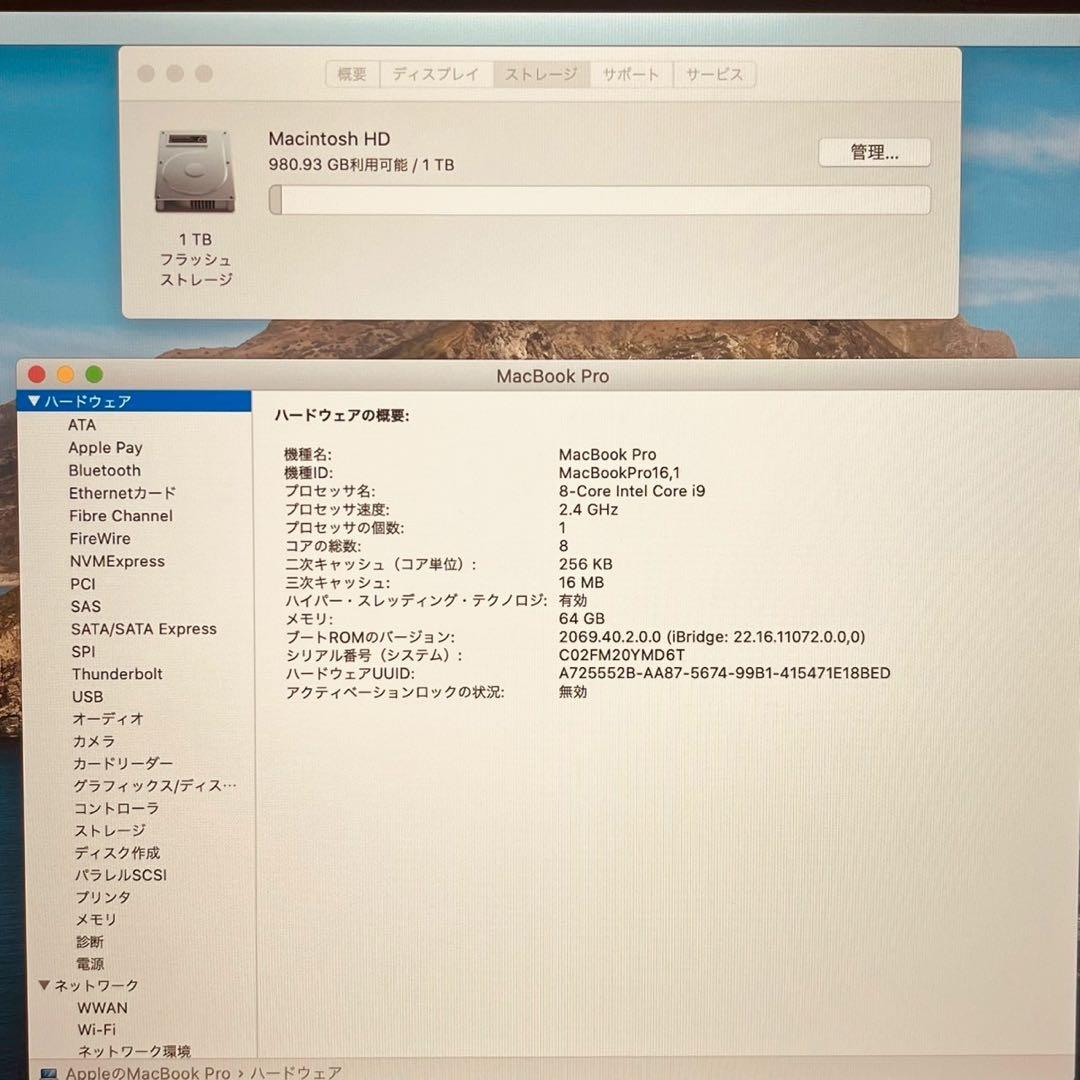Expand グラフィックス/ディス… in the sidebar

[153, 786]
